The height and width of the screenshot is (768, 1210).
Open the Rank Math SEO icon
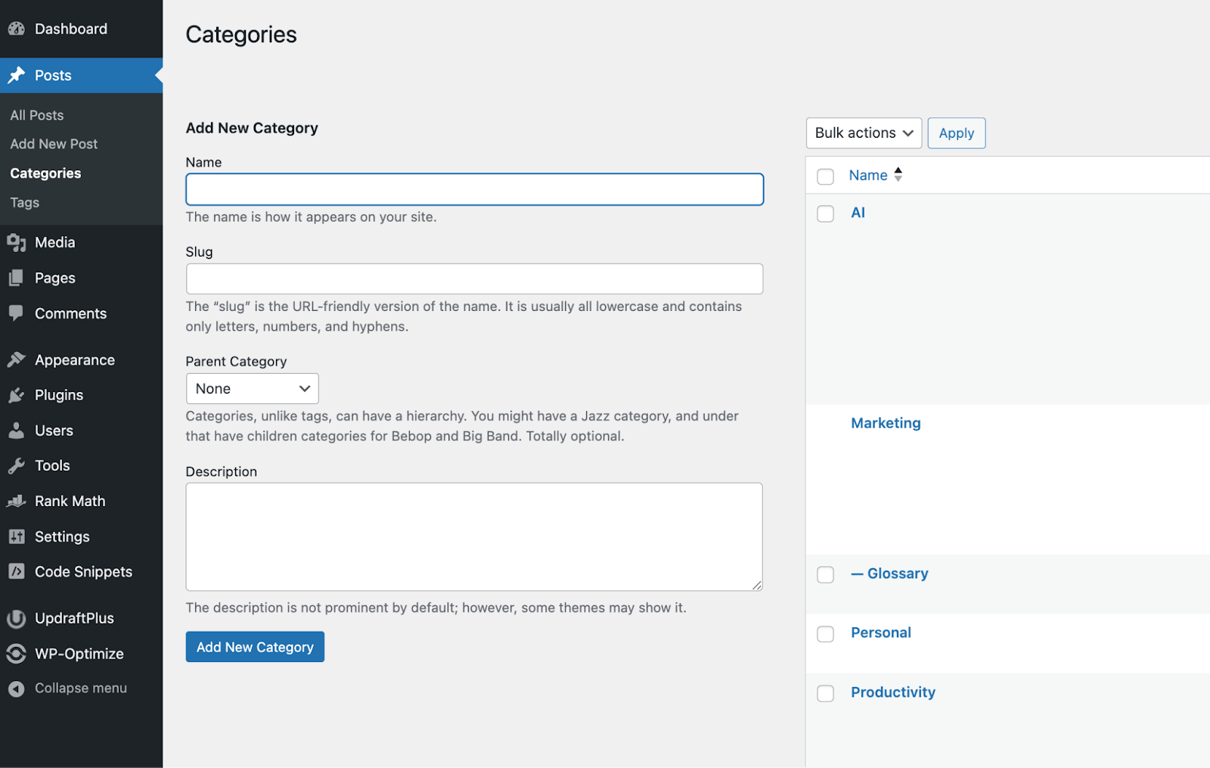[17, 501]
